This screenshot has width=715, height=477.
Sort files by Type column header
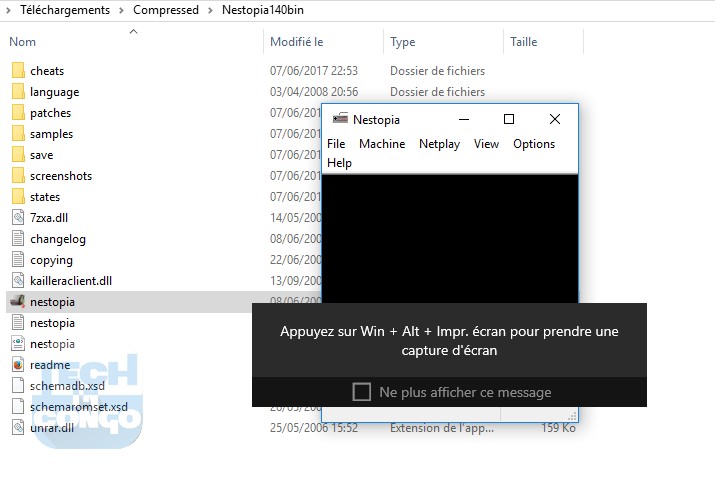click(403, 42)
